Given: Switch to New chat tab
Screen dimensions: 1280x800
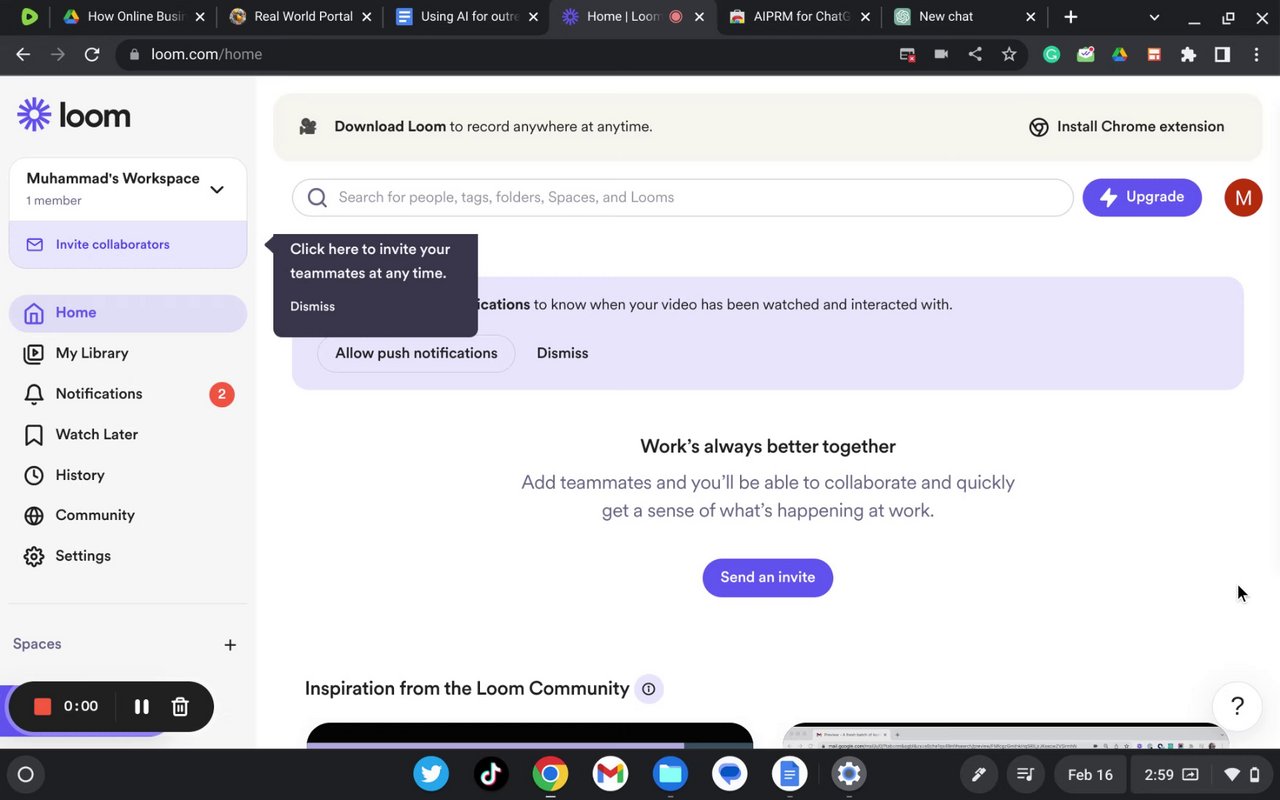Looking at the screenshot, I should point(964,17).
